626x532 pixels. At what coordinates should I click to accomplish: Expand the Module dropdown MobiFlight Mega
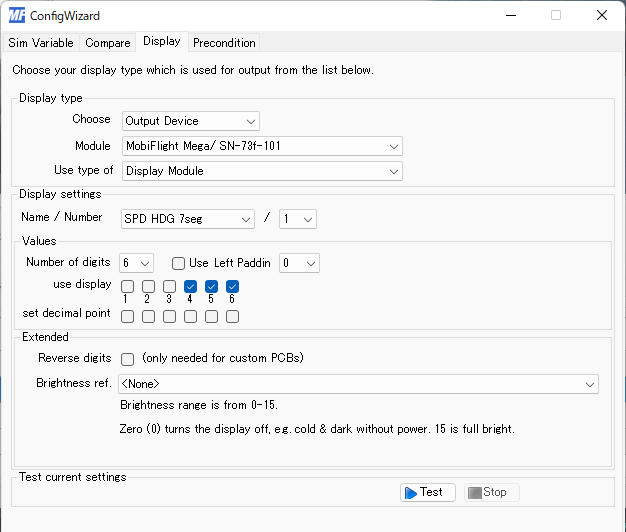262,146
